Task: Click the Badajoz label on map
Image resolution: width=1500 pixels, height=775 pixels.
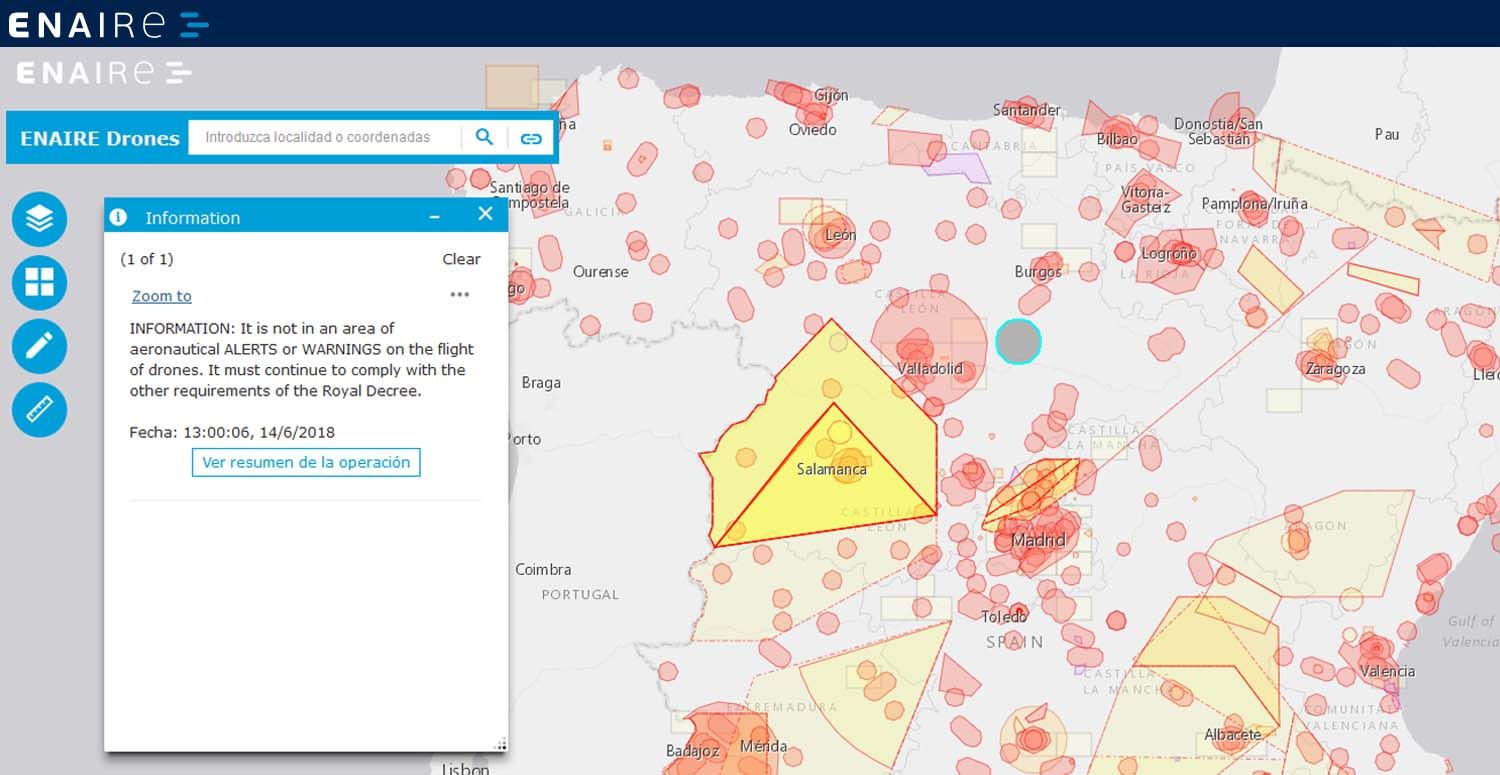Action: point(692,751)
